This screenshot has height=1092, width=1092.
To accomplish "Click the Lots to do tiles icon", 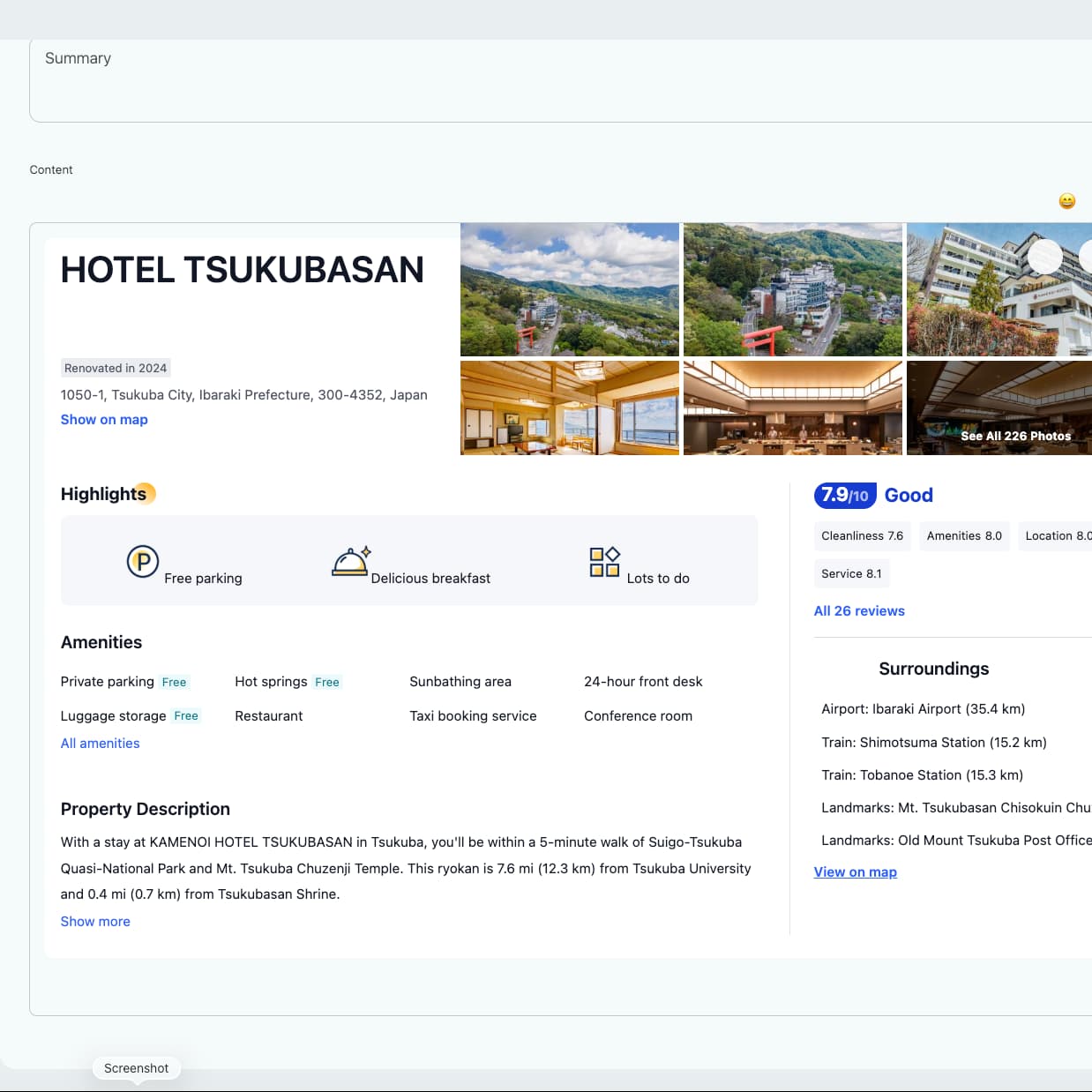I will (x=603, y=561).
